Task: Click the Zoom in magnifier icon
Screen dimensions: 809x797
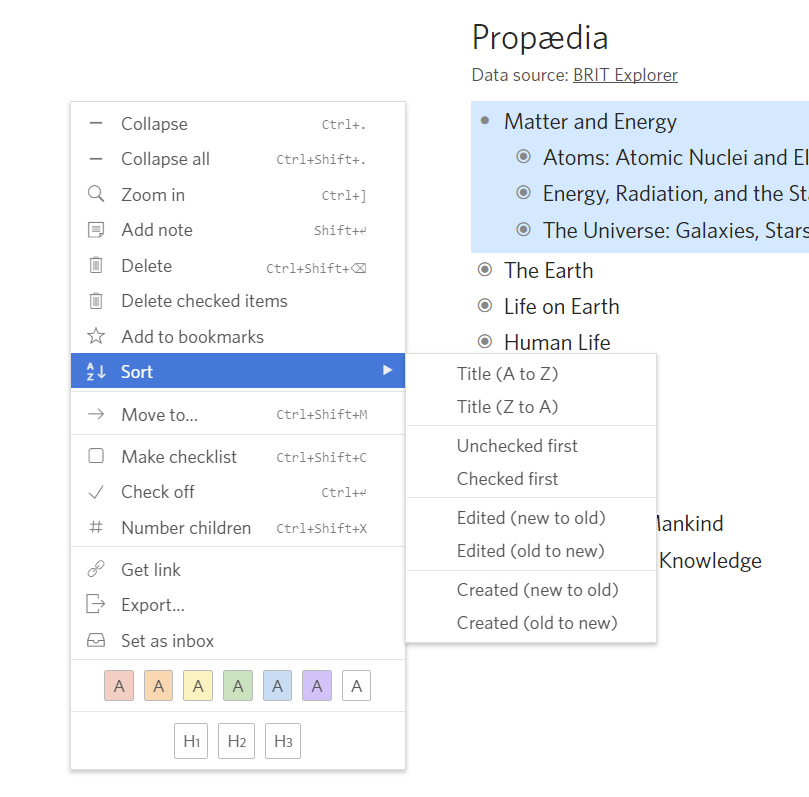Action: click(96, 194)
